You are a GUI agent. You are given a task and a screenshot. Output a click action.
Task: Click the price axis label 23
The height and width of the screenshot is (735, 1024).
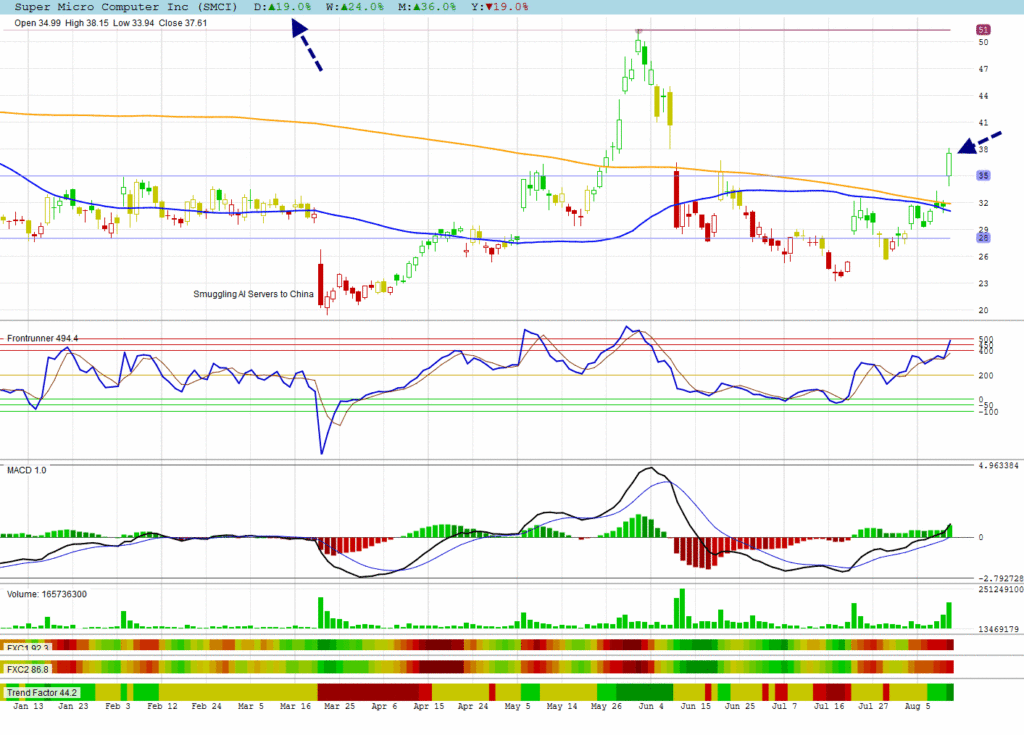pos(983,284)
